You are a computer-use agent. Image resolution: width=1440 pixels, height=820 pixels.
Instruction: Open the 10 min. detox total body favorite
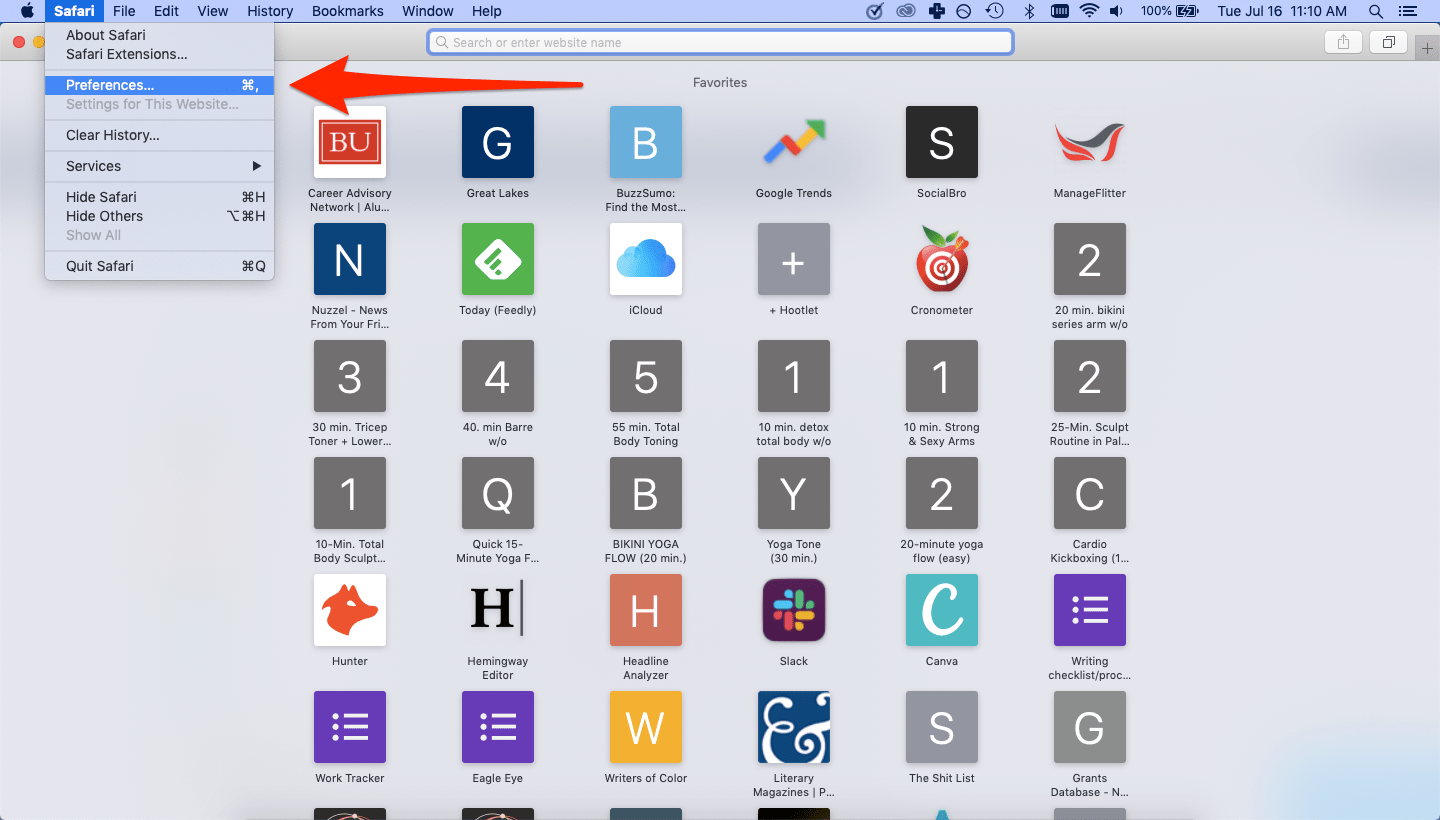coord(794,376)
